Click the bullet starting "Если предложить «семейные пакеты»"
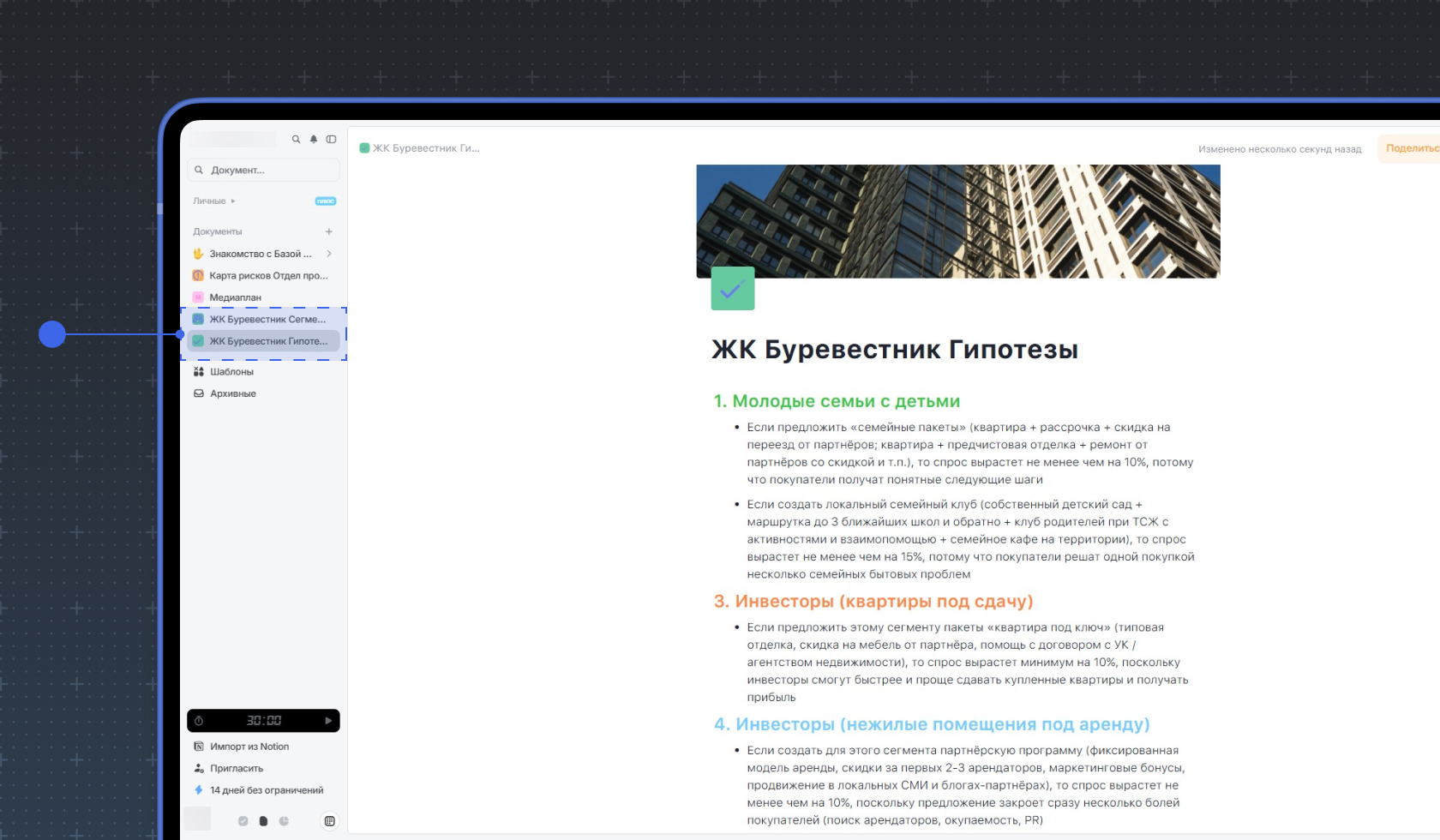The height and width of the screenshot is (840, 1440). (970, 453)
